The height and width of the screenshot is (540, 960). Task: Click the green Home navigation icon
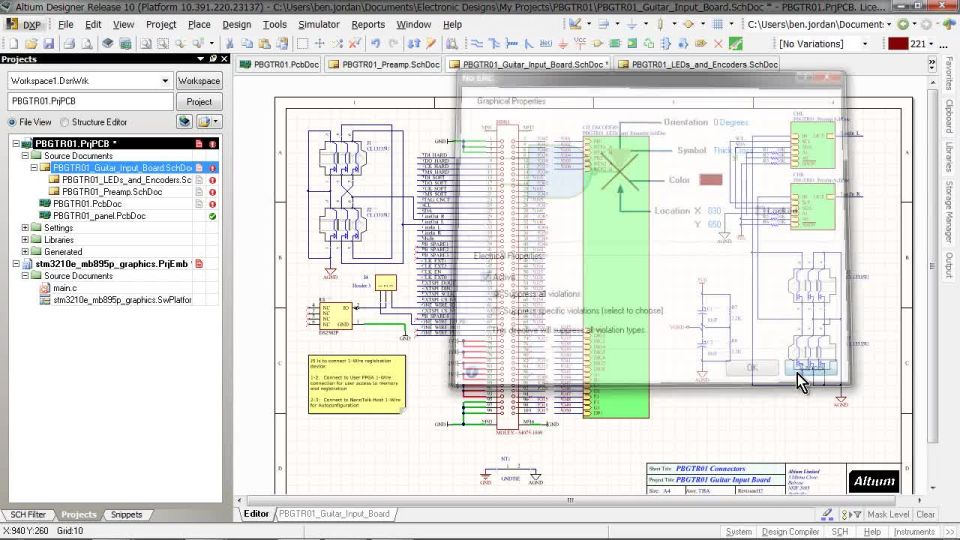click(x=950, y=24)
